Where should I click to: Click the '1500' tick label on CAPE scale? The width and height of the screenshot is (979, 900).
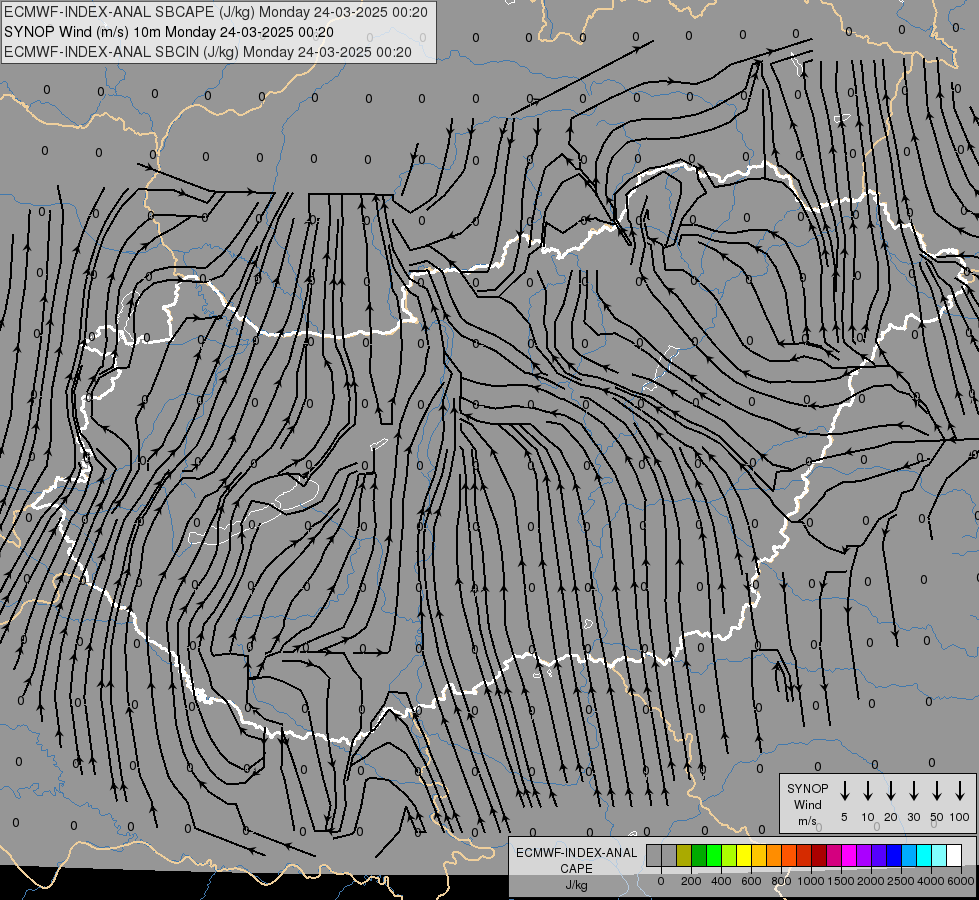pos(841,881)
